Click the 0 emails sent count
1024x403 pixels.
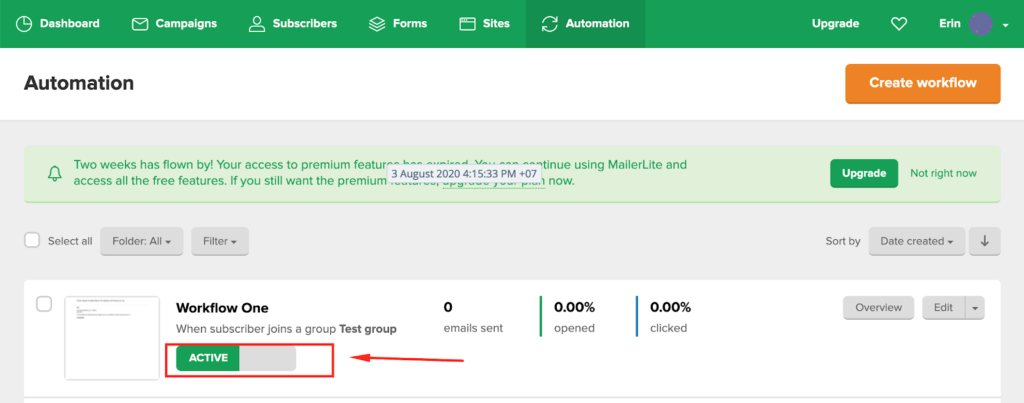(473, 316)
